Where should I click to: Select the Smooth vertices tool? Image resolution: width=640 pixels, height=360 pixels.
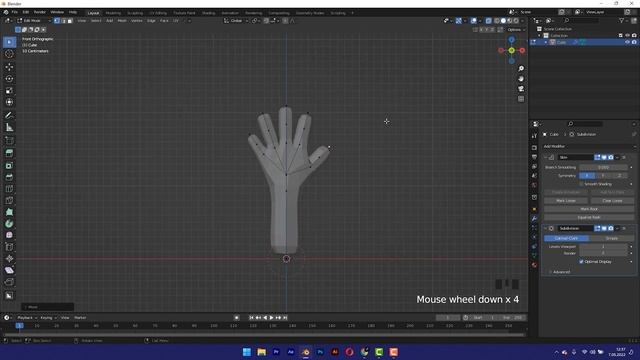tap(9, 235)
